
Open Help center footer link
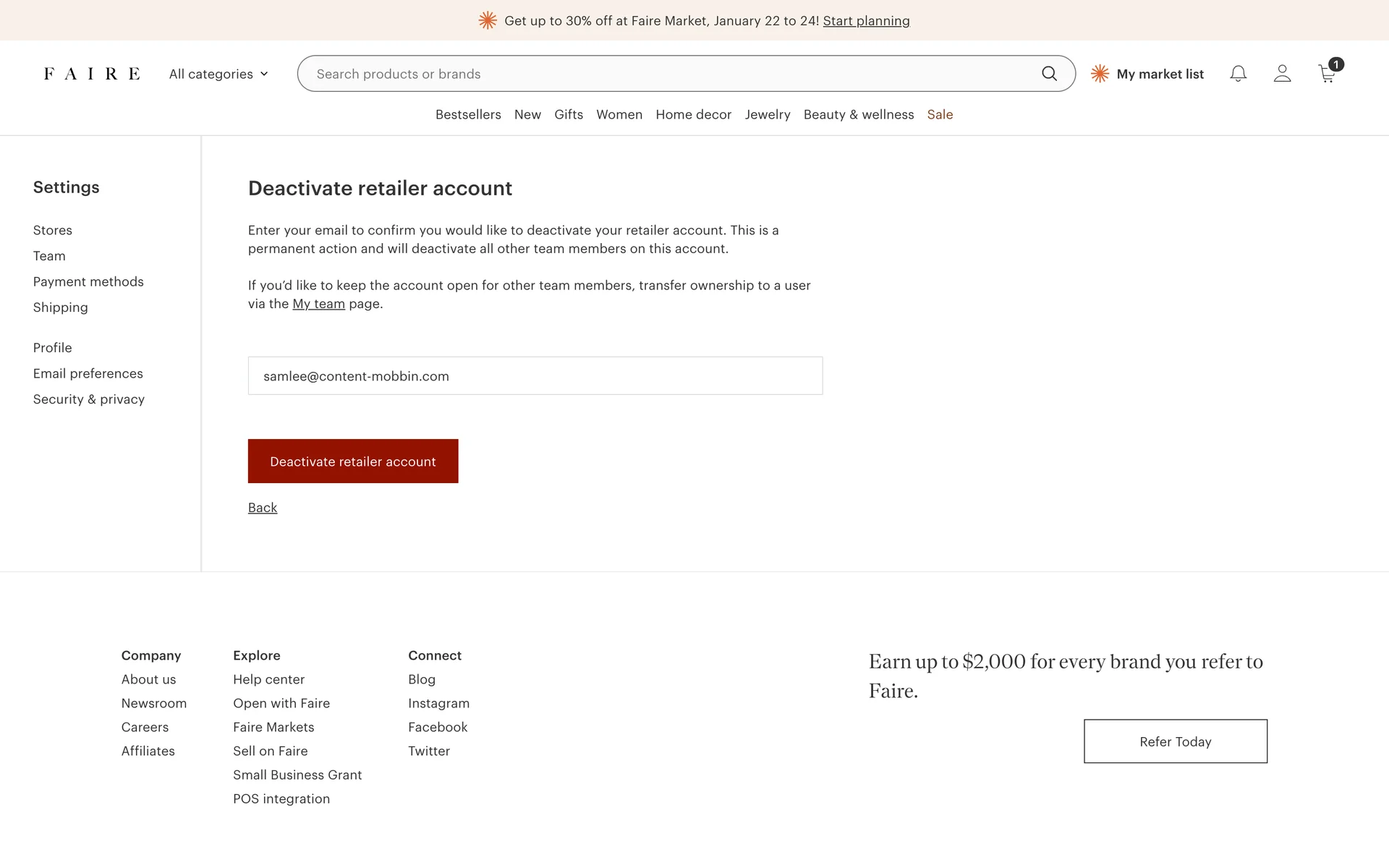(268, 679)
